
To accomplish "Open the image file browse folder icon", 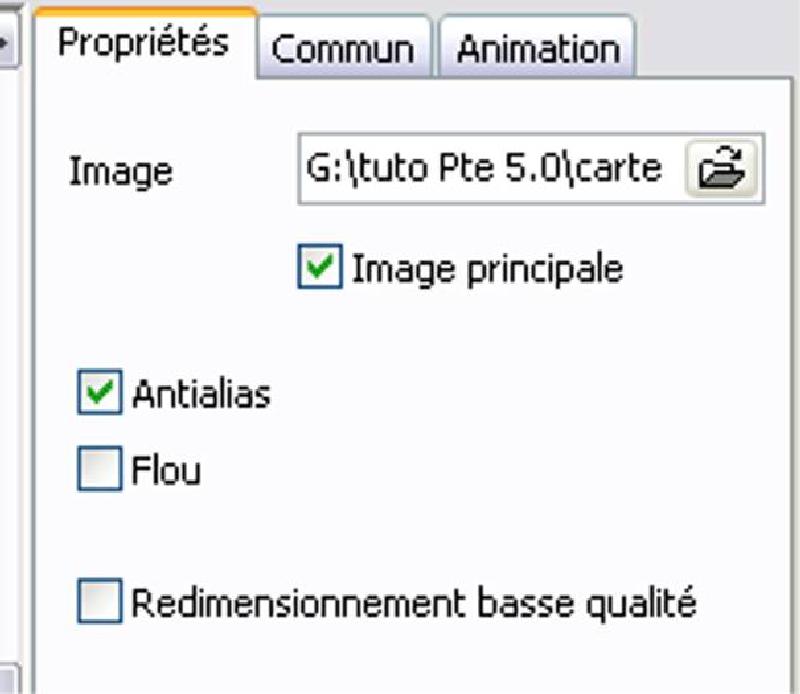I will click(721, 168).
